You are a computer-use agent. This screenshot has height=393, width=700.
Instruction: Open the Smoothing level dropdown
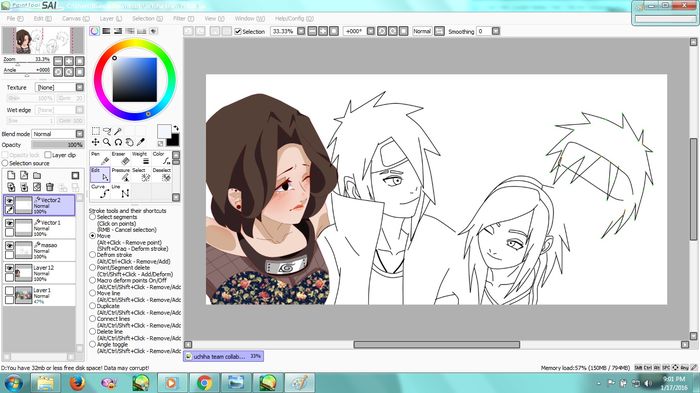click(x=496, y=31)
